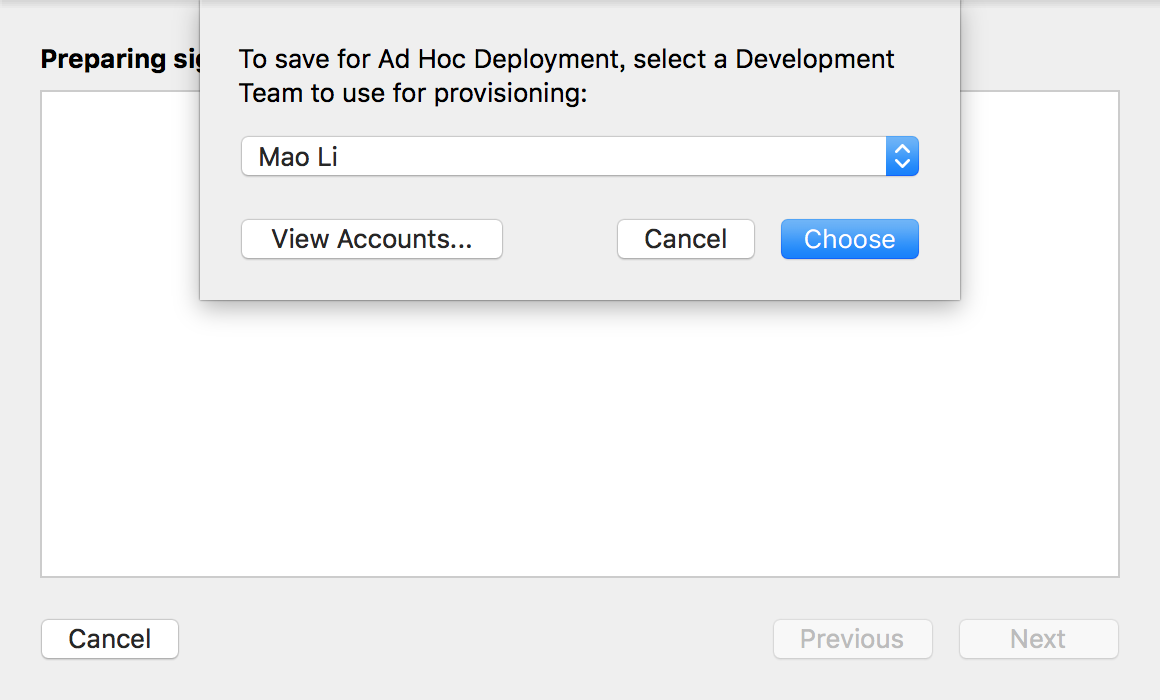Click the upward chevron in the team popup stepper

[902, 149]
